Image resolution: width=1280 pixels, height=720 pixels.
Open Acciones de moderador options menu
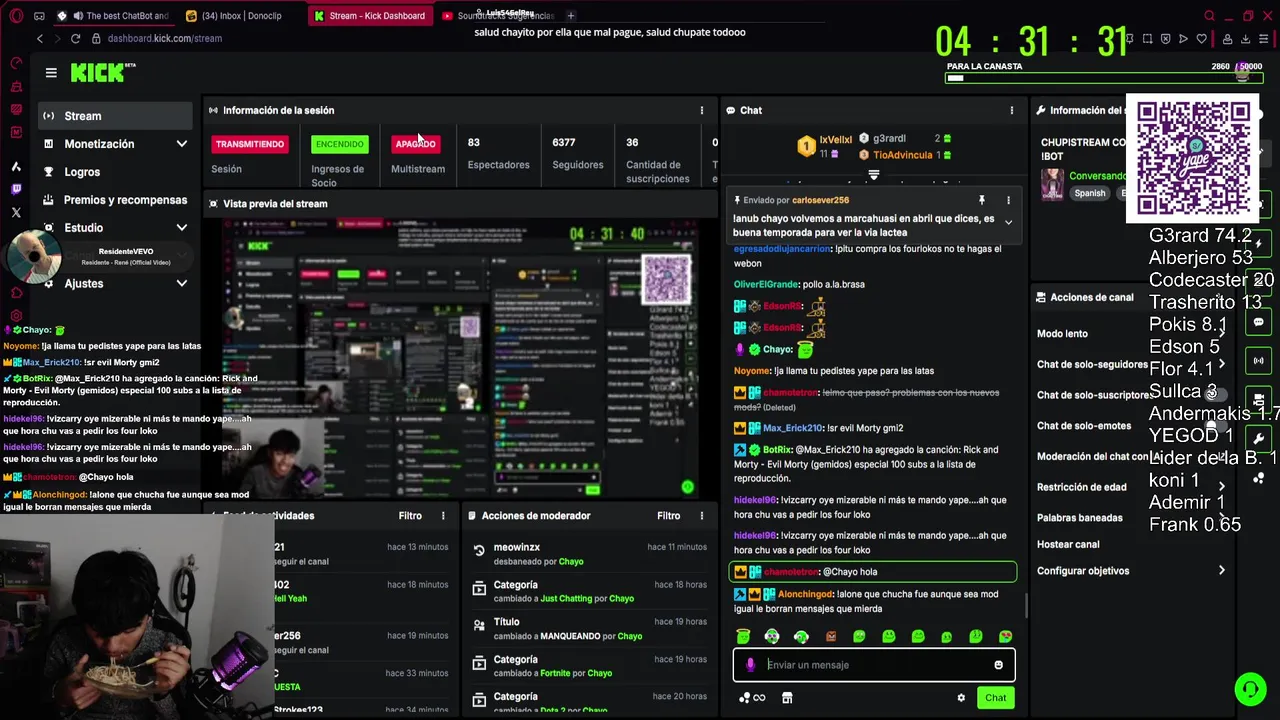click(701, 516)
